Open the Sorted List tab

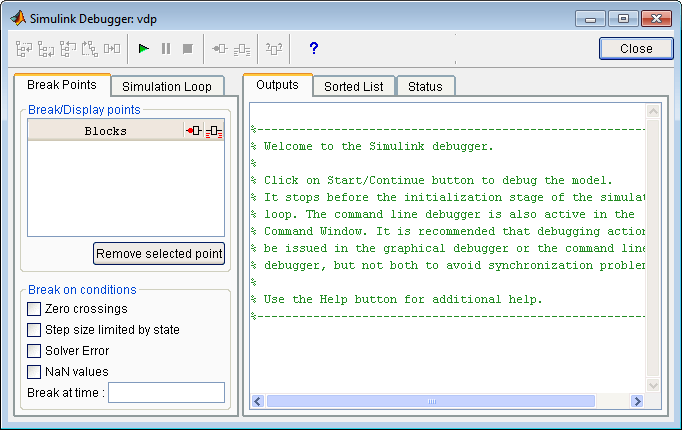(x=354, y=87)
